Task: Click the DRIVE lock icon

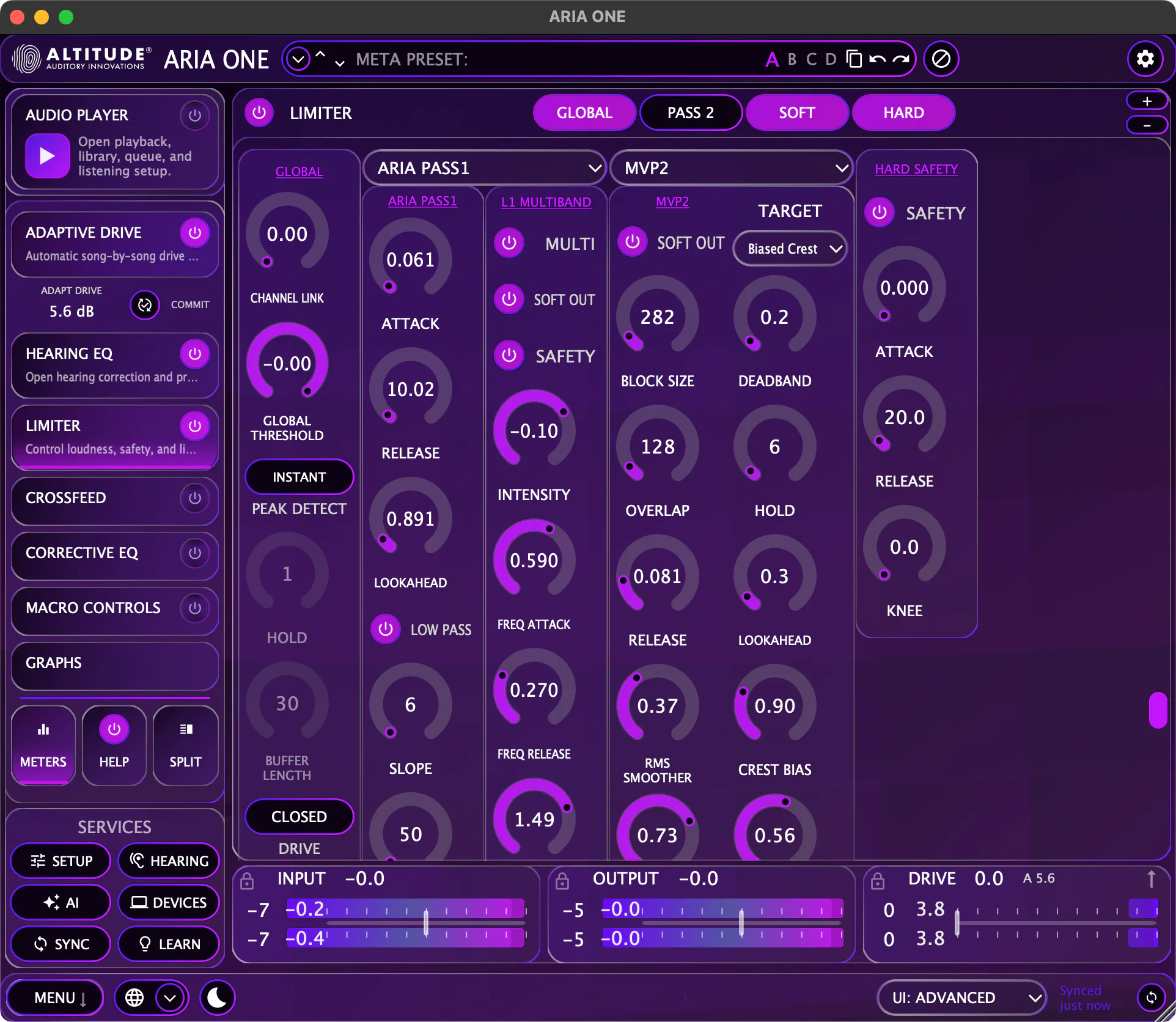Action: tap(878, 881)
